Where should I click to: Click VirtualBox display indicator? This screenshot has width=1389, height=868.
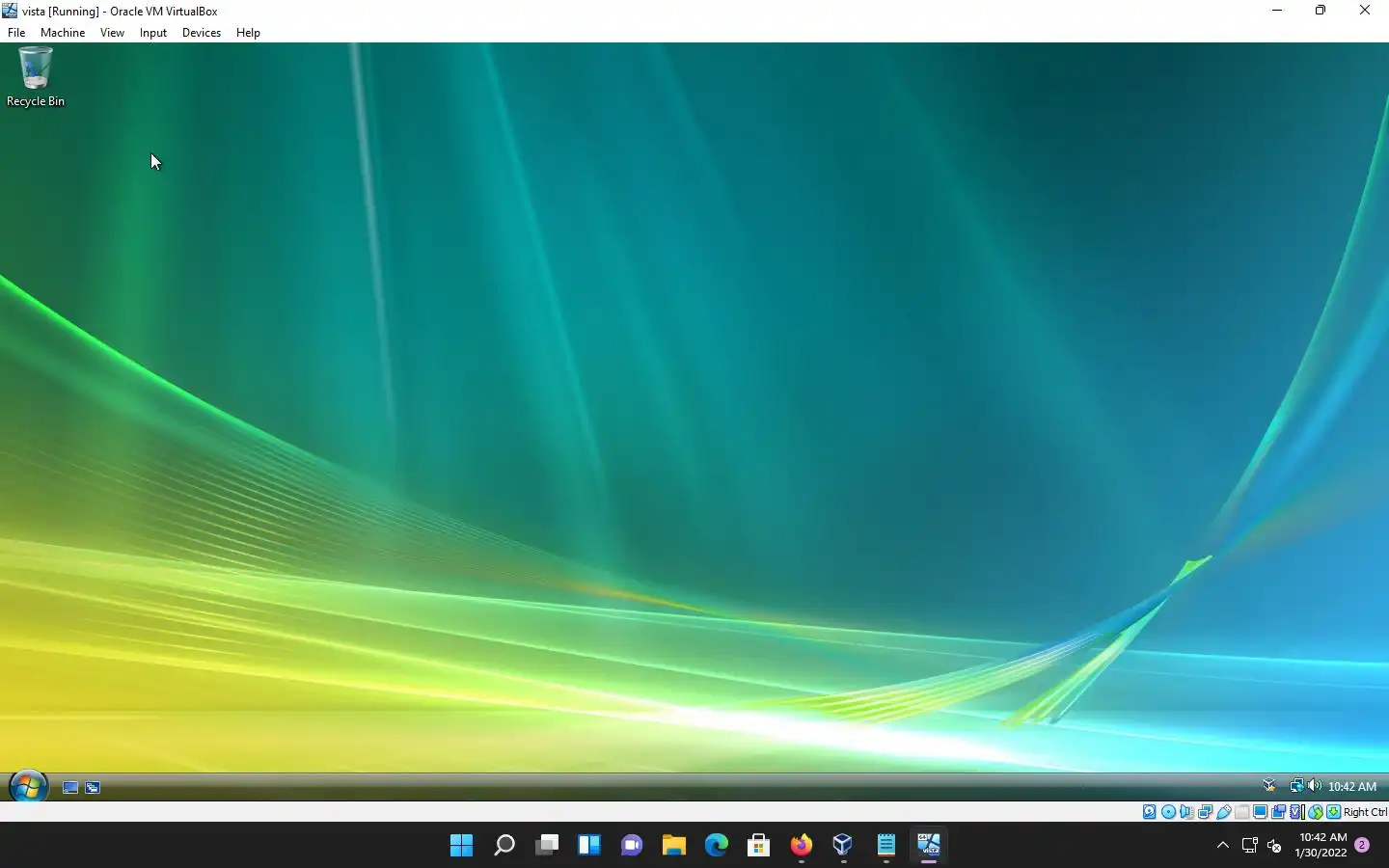pyautogui.click(x=1261, y=811)
